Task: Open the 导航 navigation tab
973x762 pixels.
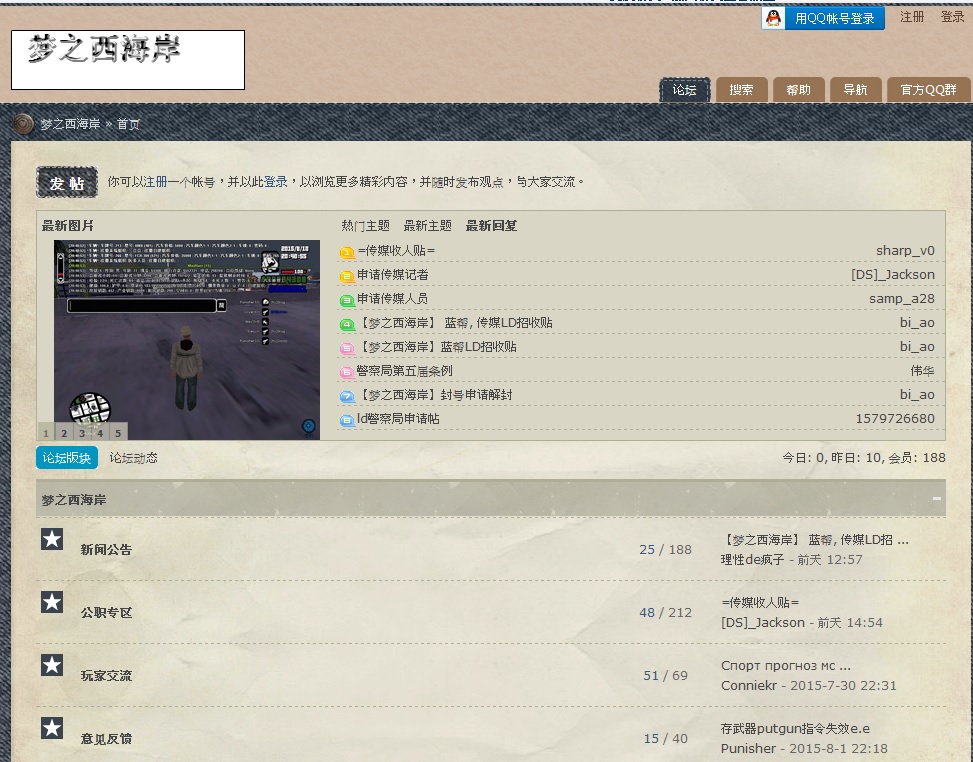Action: [855, 90]
